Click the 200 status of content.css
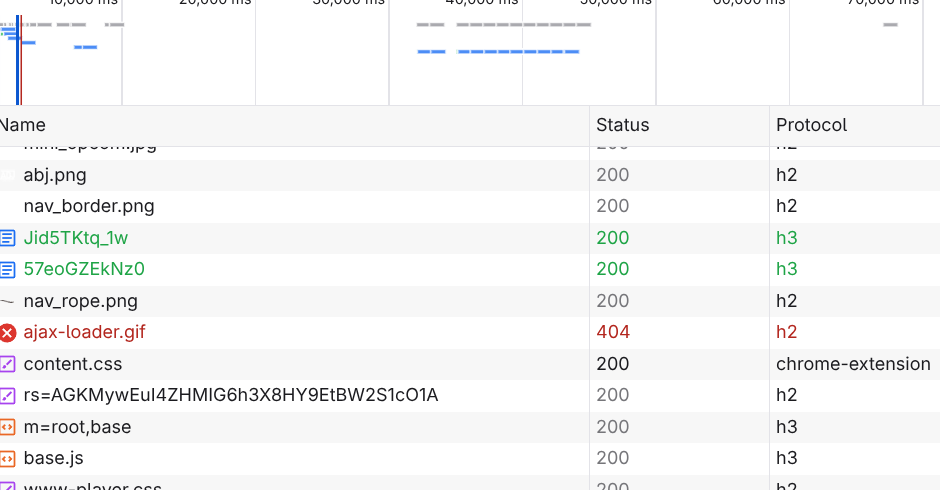Image resolution: width=940 pixels, height=490 pixels. click(613, 364)
